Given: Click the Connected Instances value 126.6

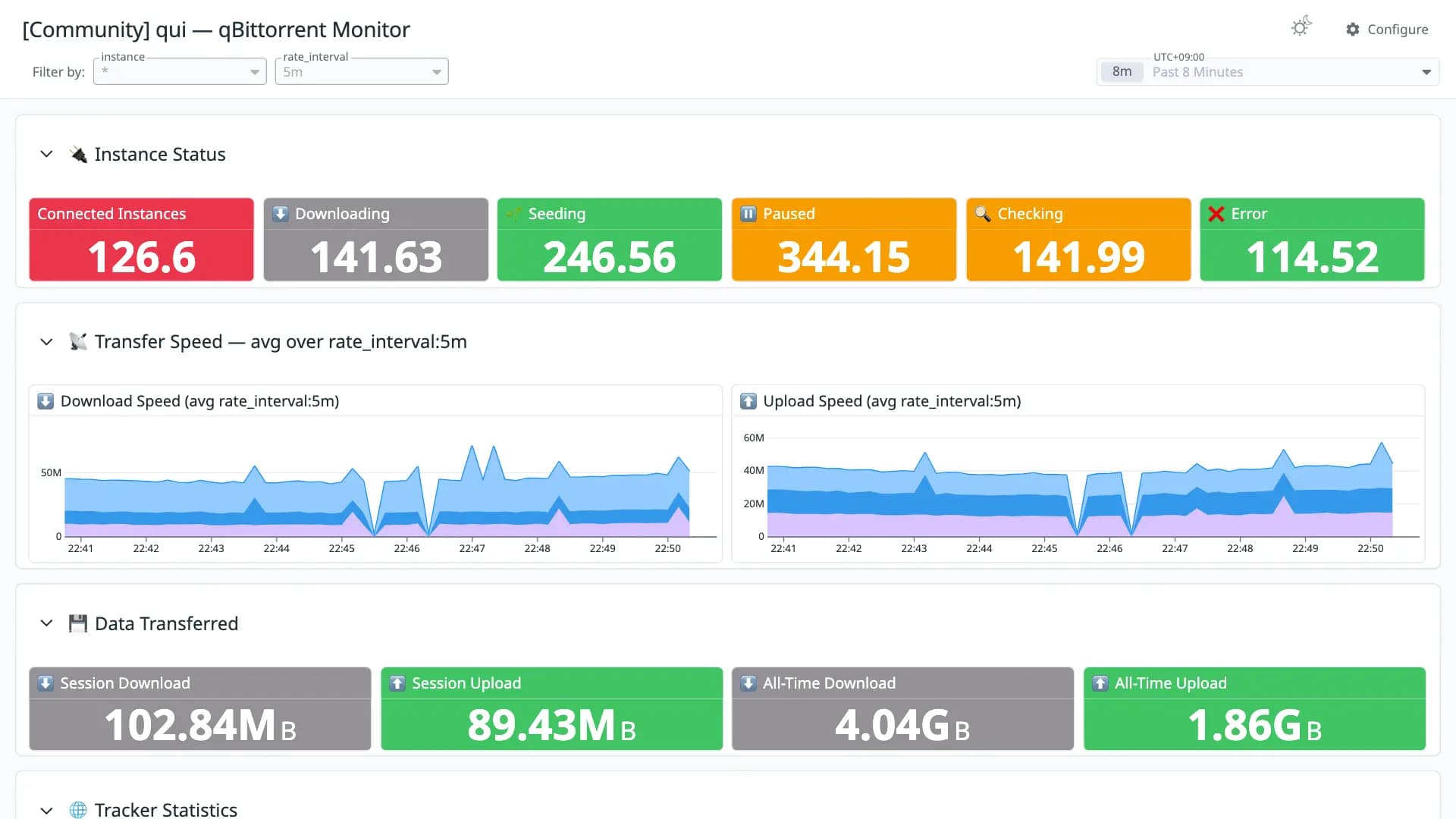Looking at the screenshot, I should (x=142, y=257).
